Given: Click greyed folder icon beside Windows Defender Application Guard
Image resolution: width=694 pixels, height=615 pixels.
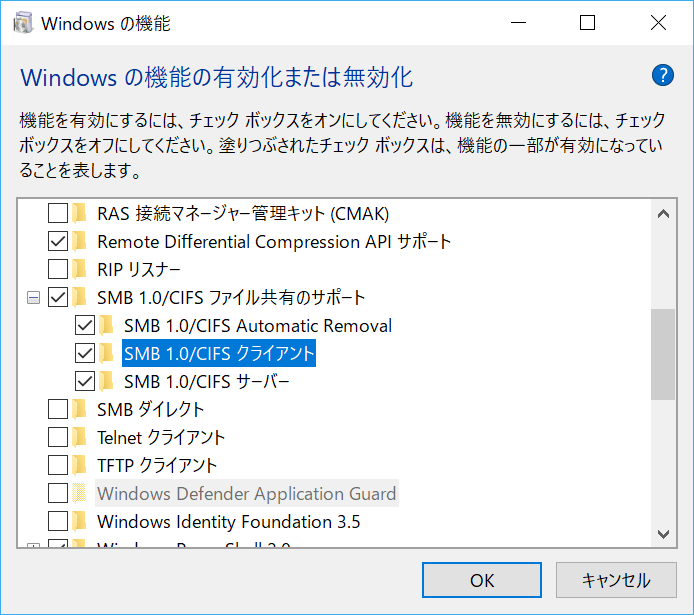Looking at the screenshot, I should [79, 493].
